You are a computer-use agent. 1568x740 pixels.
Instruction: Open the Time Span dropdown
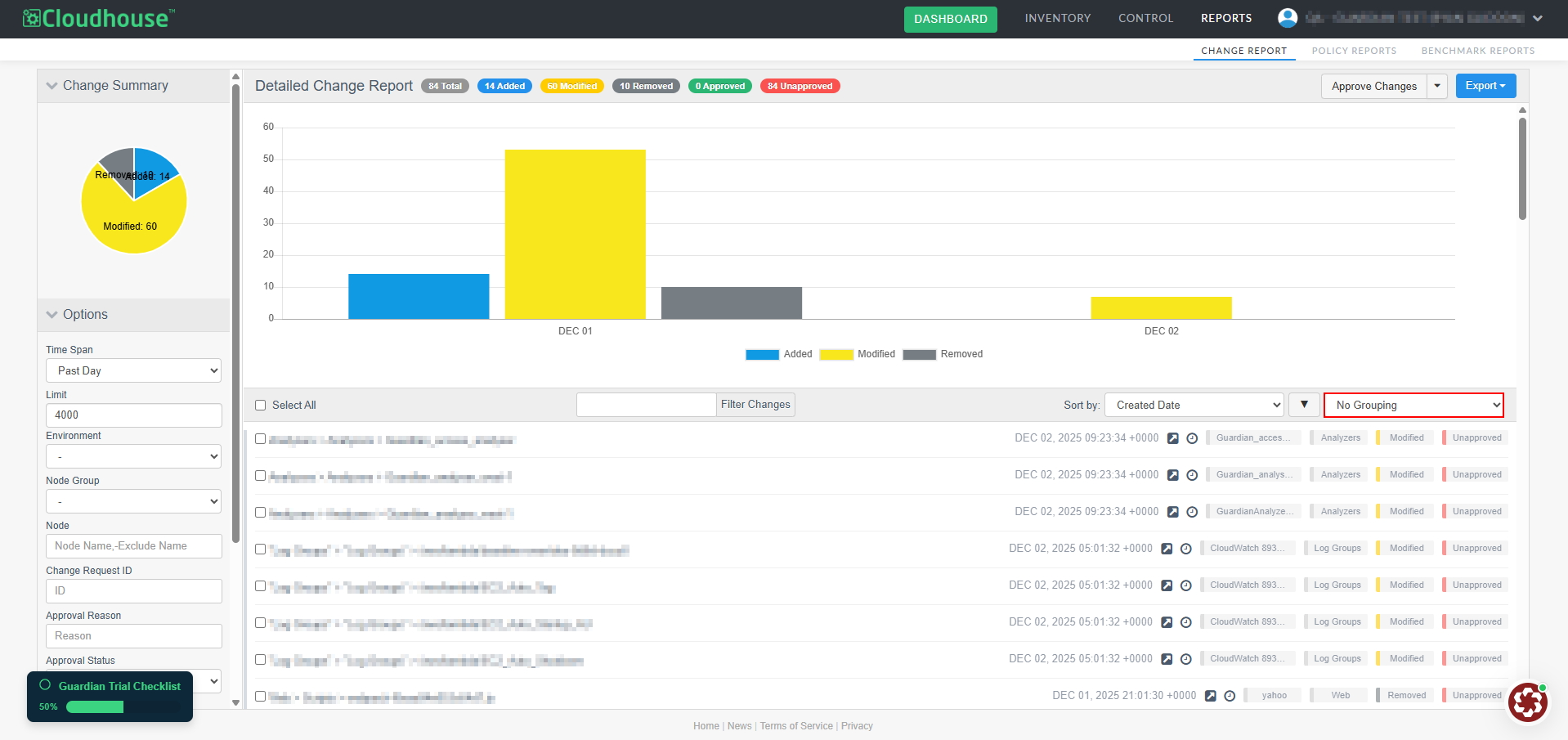(x=134, y=370)
